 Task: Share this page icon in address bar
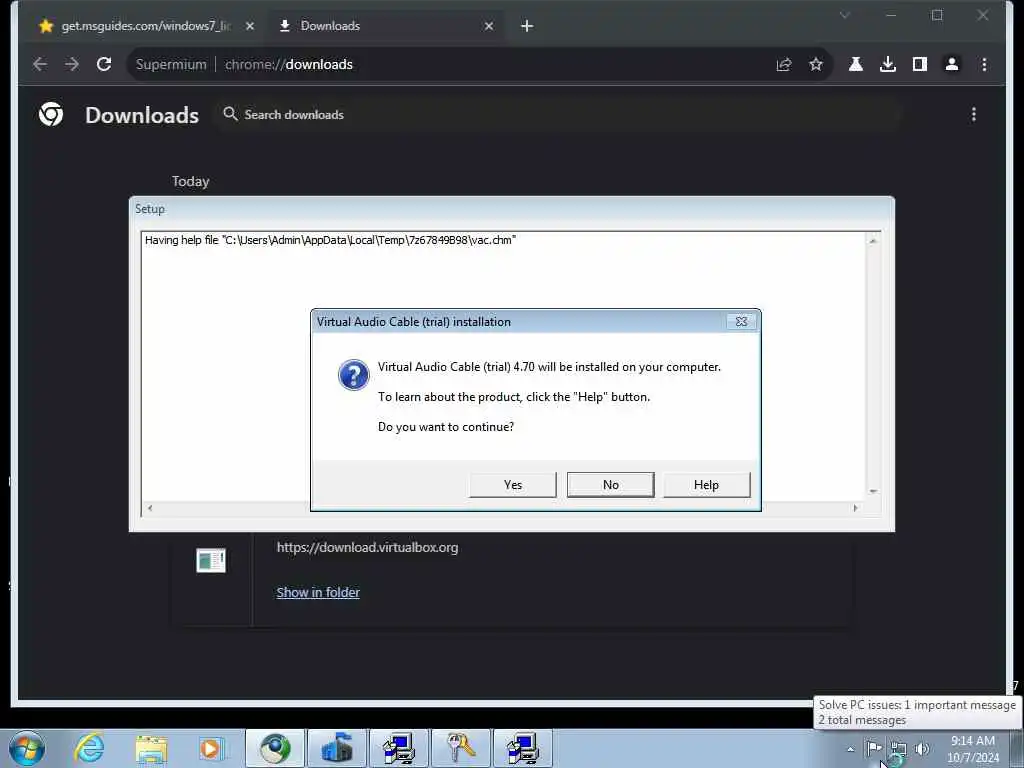(x=784, y=64)
